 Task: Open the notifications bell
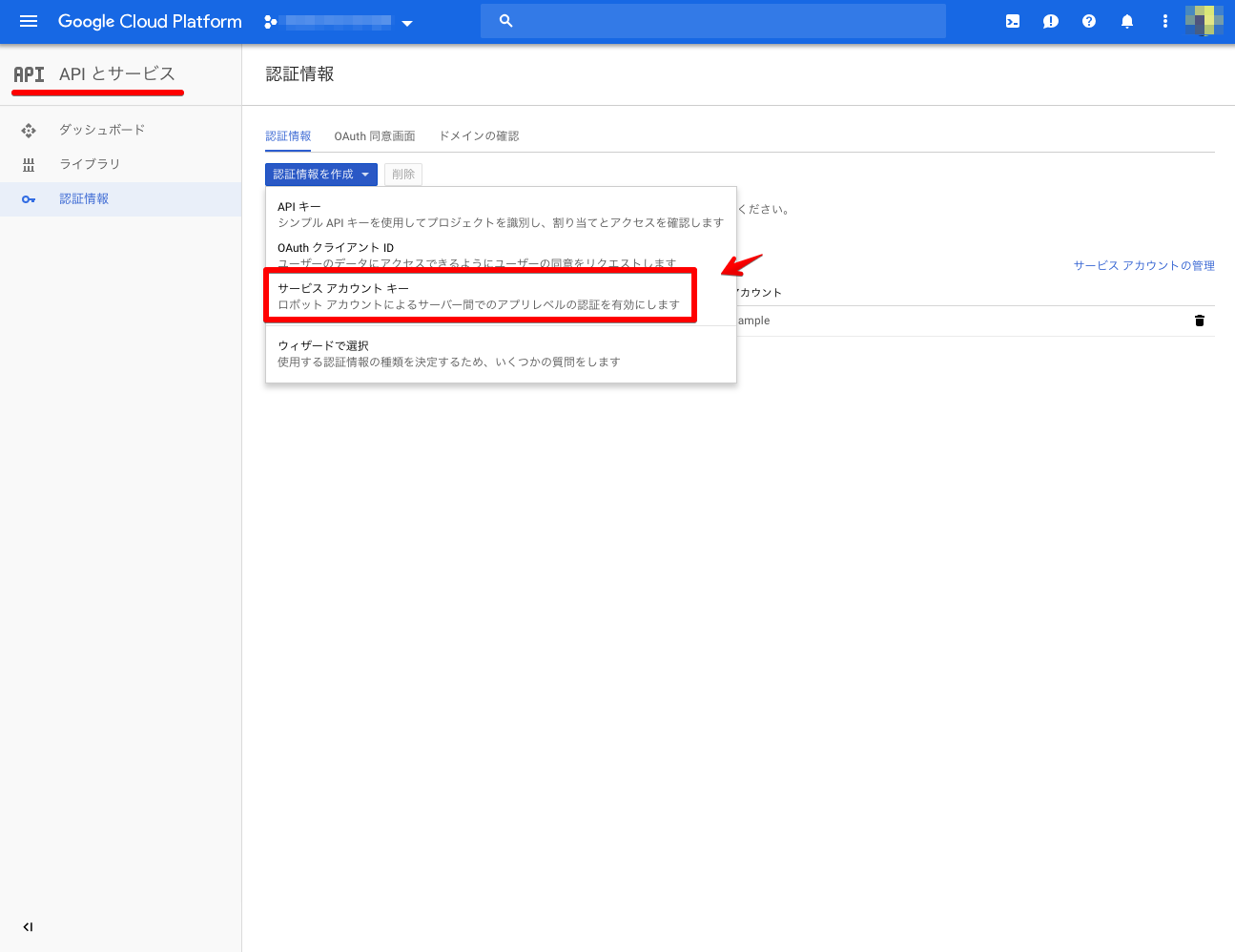[1127, 21]
